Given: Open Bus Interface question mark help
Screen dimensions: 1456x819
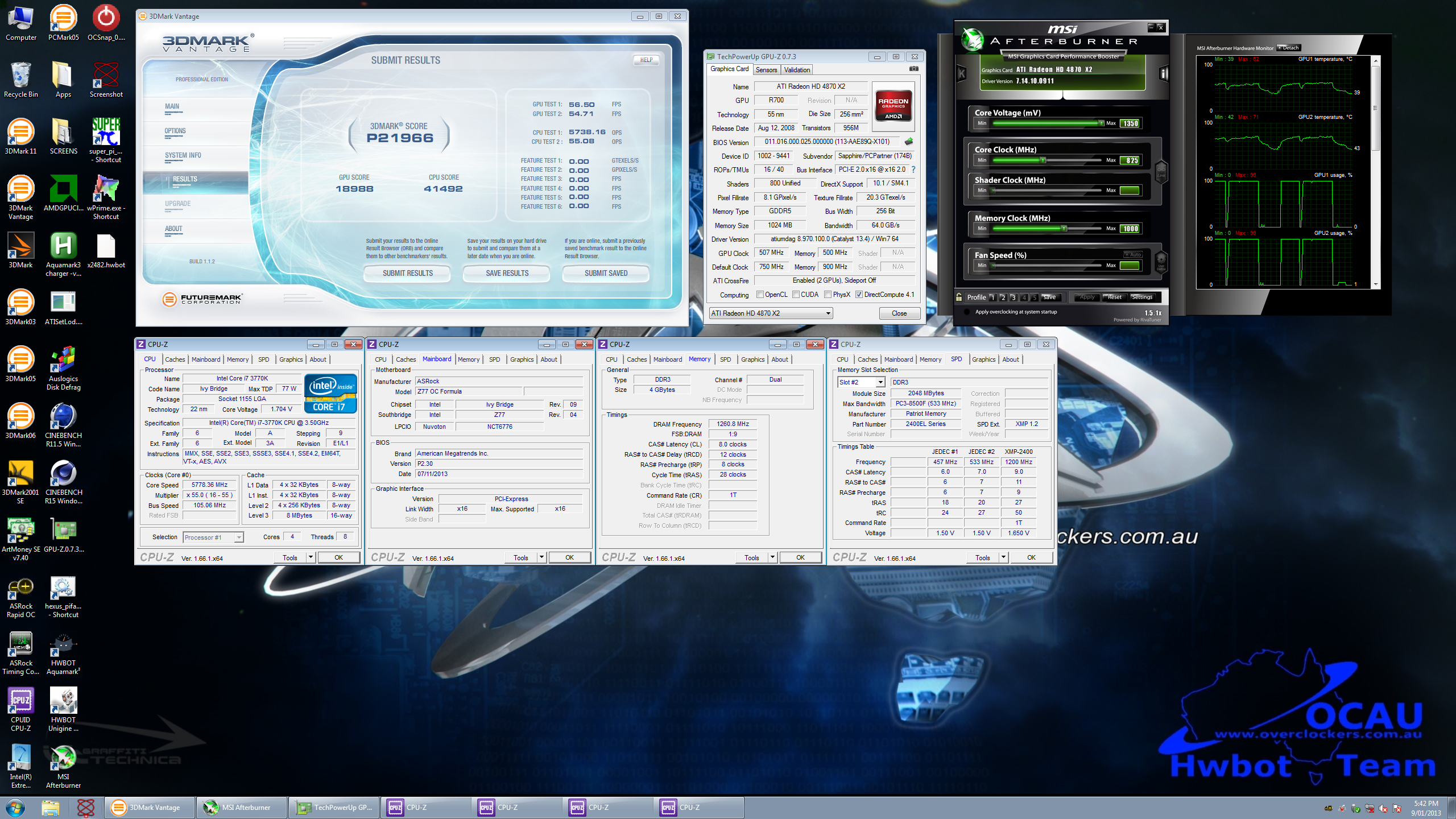Looking at the screenshot, I should [x=913, y=169].
